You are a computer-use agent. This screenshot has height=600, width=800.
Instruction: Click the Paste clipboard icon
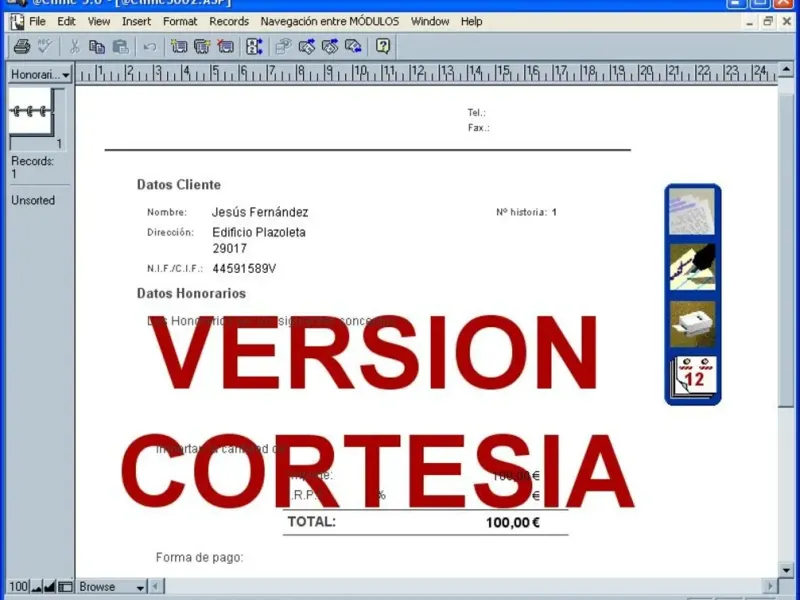click(120, 47)
